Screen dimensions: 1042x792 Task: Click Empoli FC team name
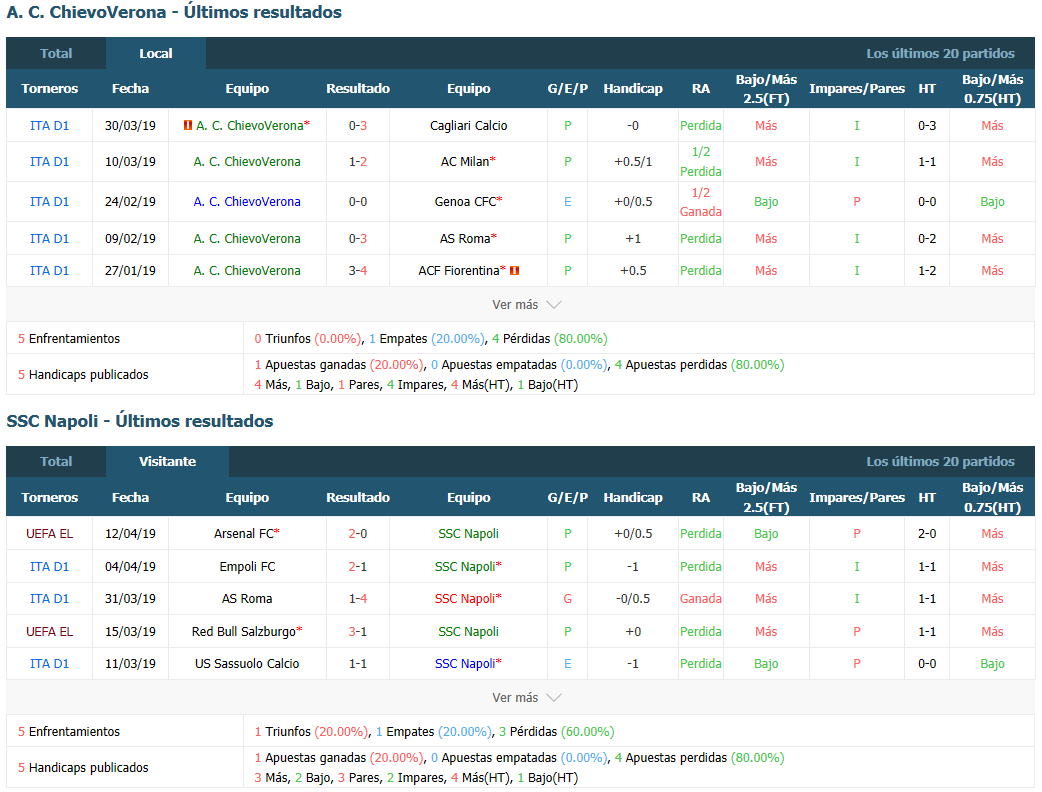pyautogui.click(x=247, y=567)
